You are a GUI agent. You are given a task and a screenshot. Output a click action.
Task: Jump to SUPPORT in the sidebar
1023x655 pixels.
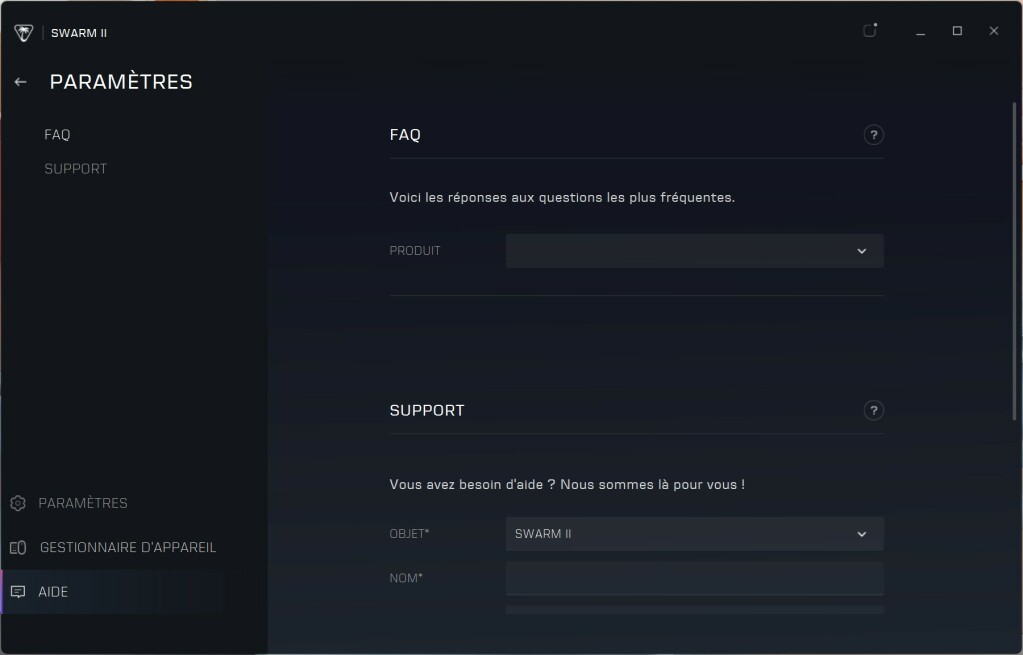(76, 168)
